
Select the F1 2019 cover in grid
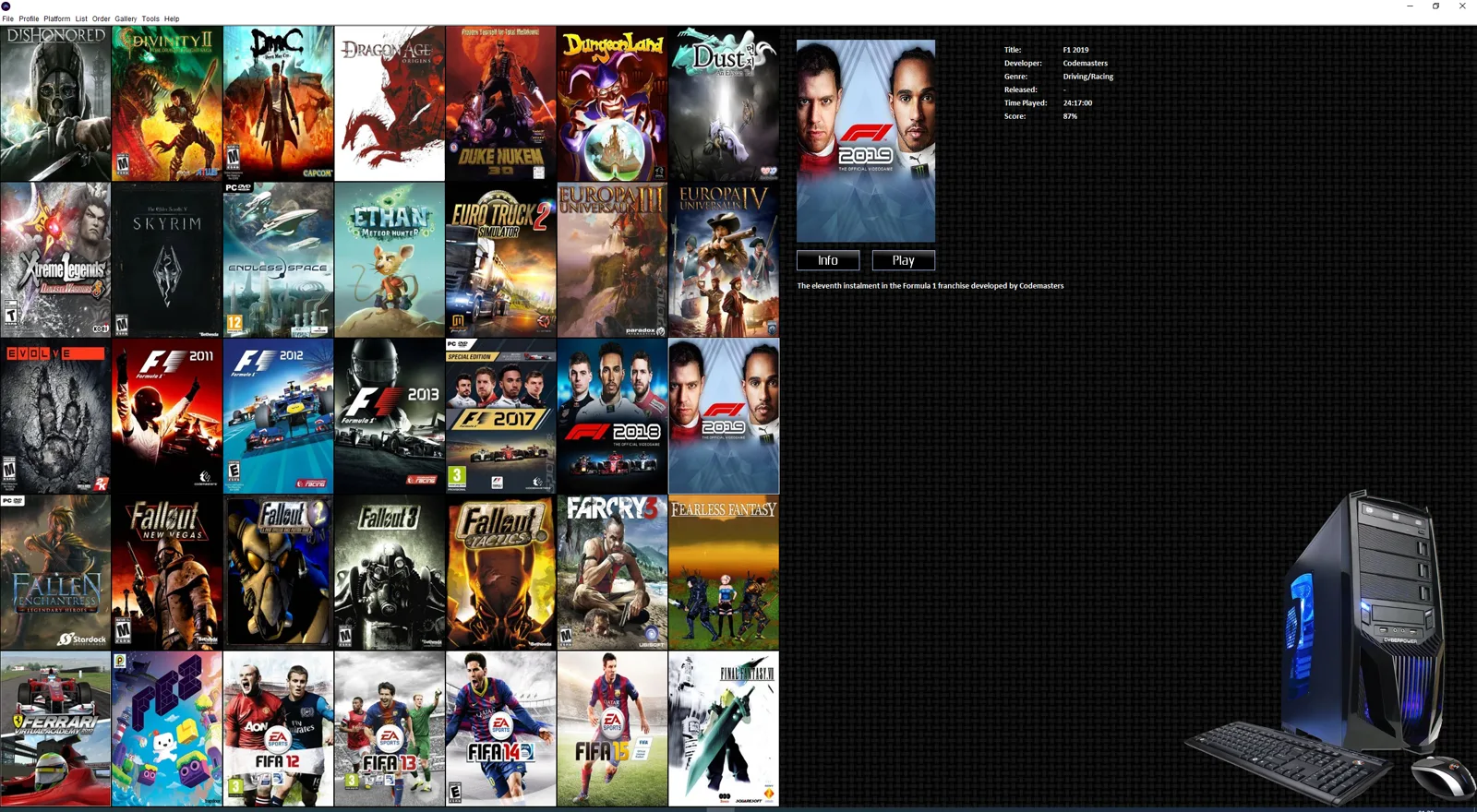coord(724,416)
